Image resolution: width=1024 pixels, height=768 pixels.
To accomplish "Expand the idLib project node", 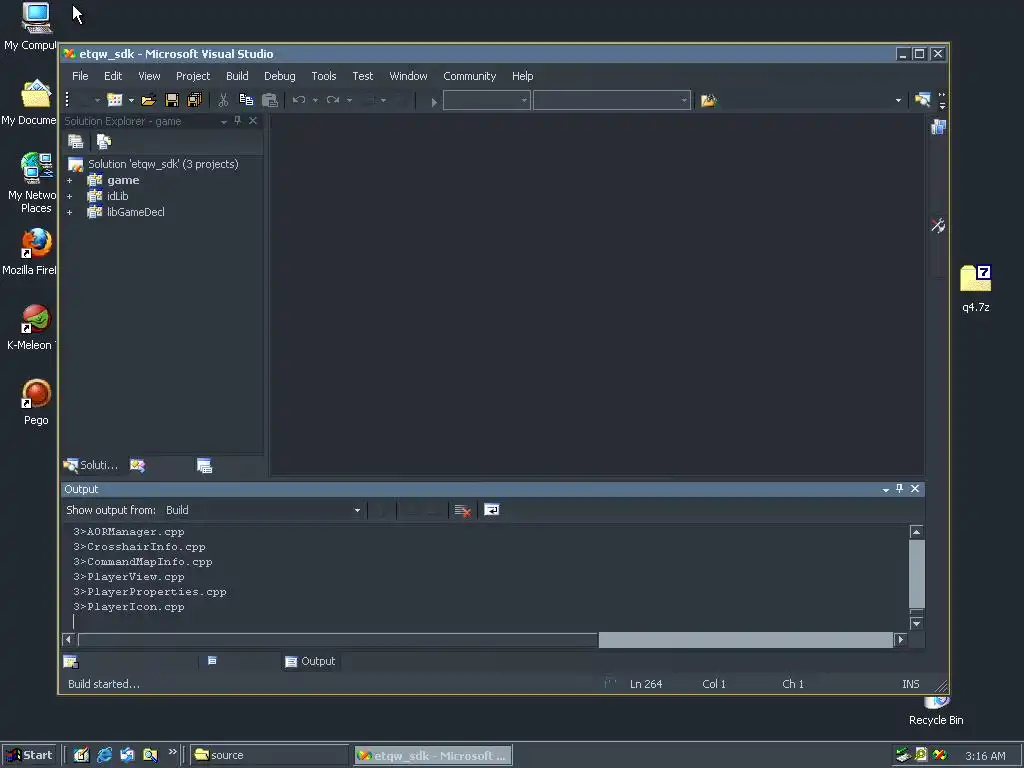I will tap(69, 196).
